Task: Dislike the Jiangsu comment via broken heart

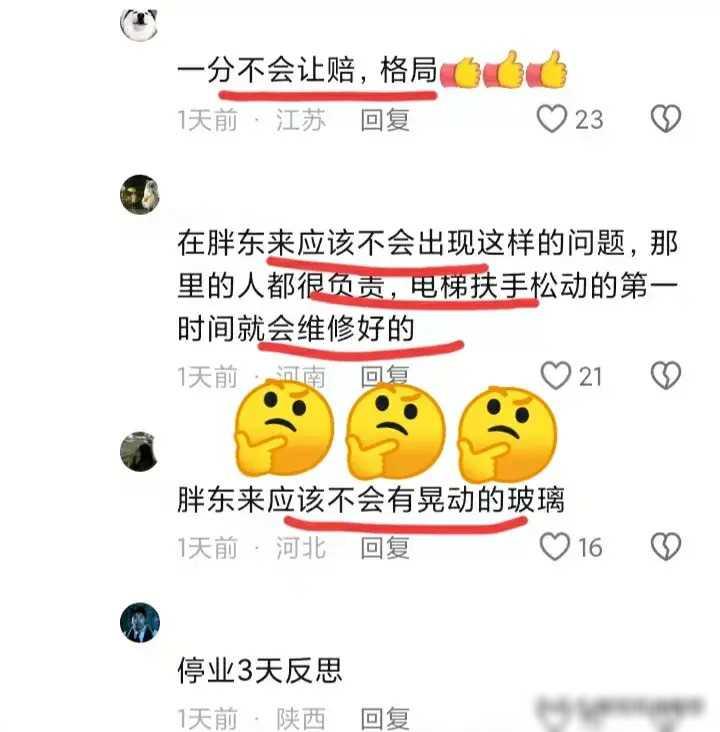Action: click(665, 119)
